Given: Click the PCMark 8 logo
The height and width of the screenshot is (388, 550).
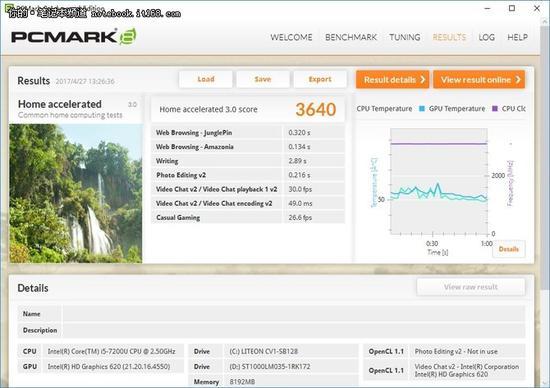Looking at the screenshot, I should 74,36.
